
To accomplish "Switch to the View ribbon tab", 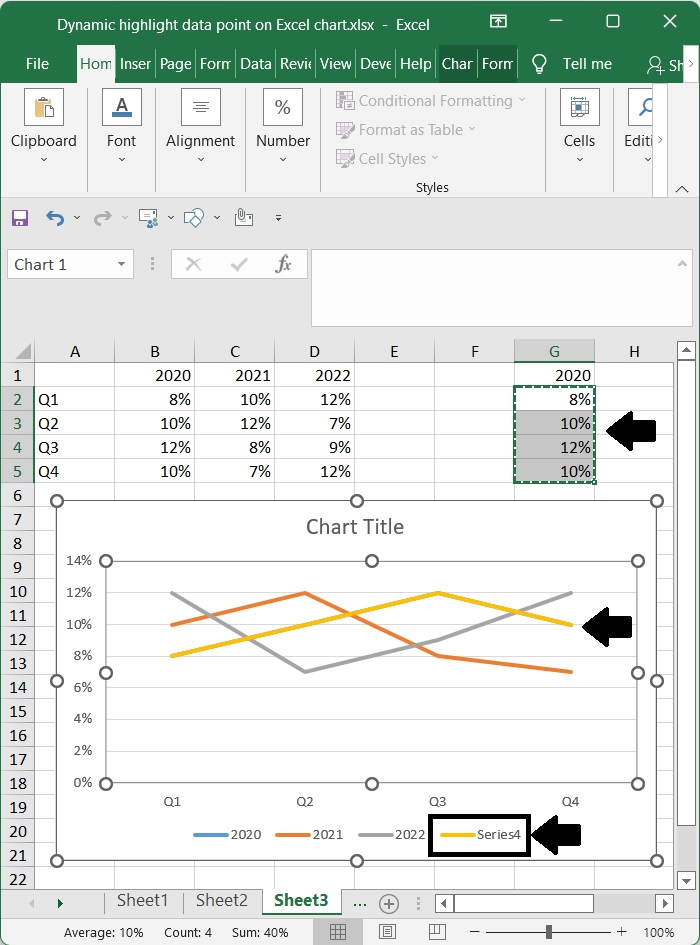I will pos(335,64).
